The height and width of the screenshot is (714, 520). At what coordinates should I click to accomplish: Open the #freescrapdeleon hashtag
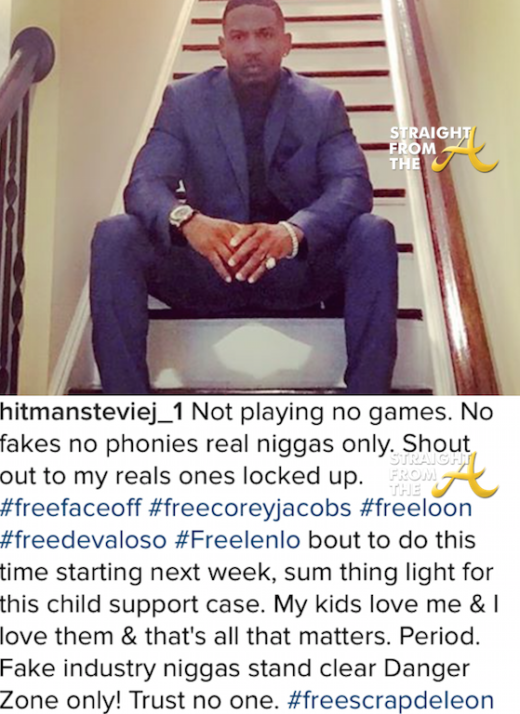coord(391,700)
